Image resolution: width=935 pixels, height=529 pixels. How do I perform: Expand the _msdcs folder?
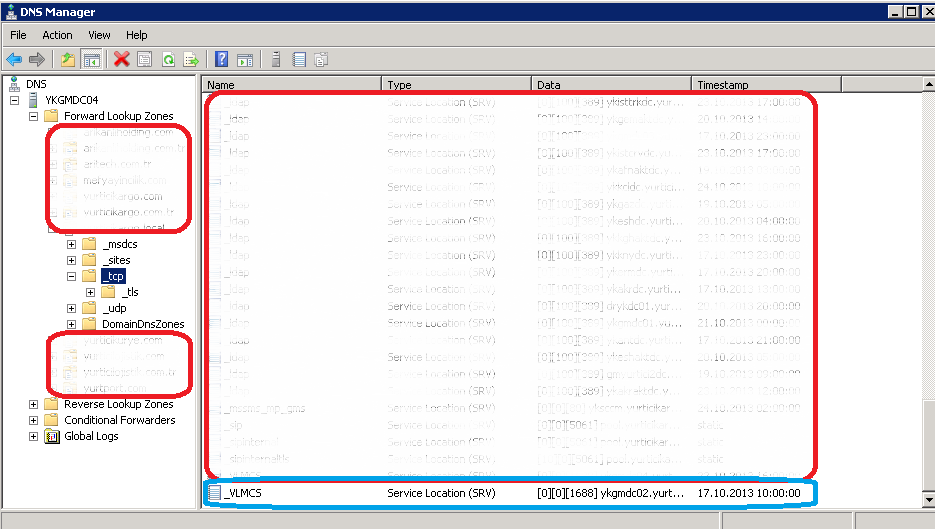(72, 245)
